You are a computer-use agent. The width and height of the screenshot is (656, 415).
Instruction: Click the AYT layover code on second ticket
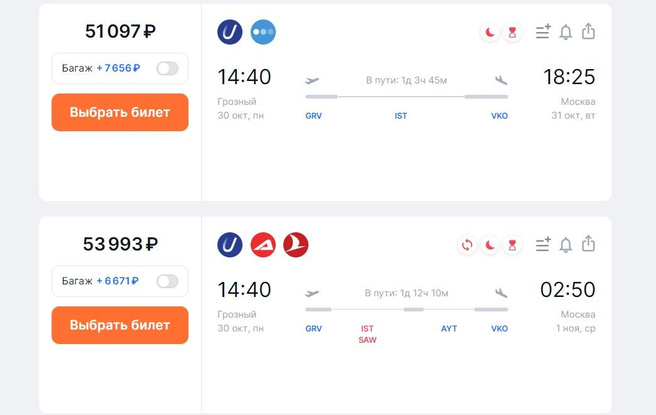[449, 328]
